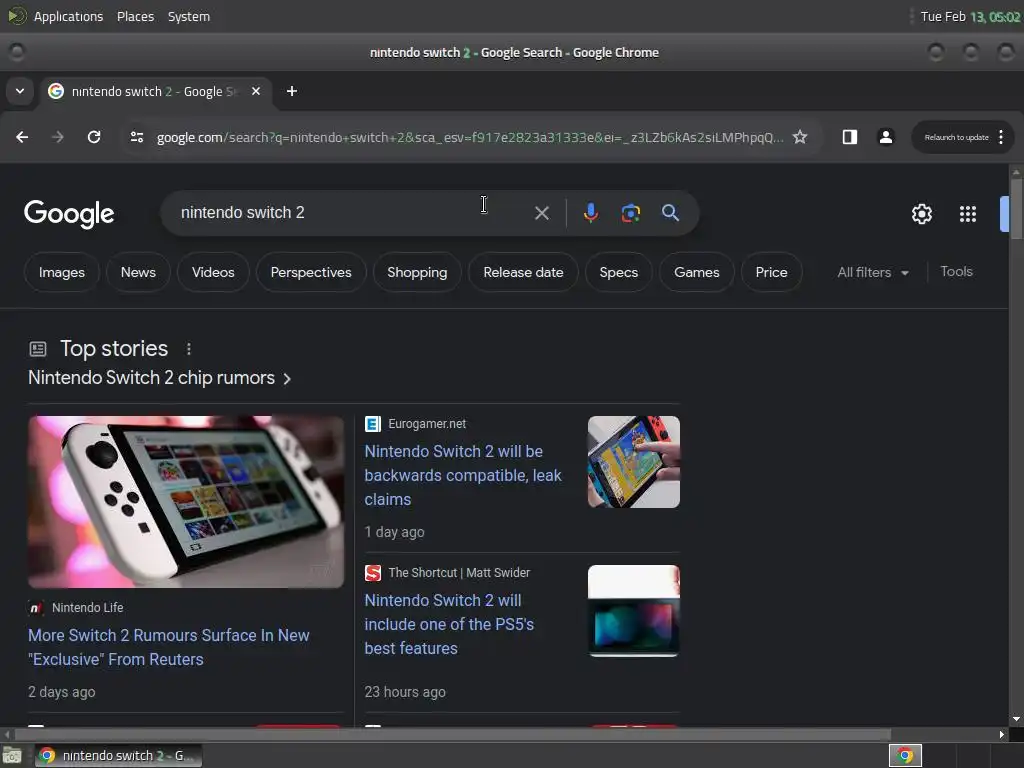Screen dimensions: 1024x768
Task: Click the Eurogamer.net favicon icon
Action: pyautogui.click(x=373, y=424)
